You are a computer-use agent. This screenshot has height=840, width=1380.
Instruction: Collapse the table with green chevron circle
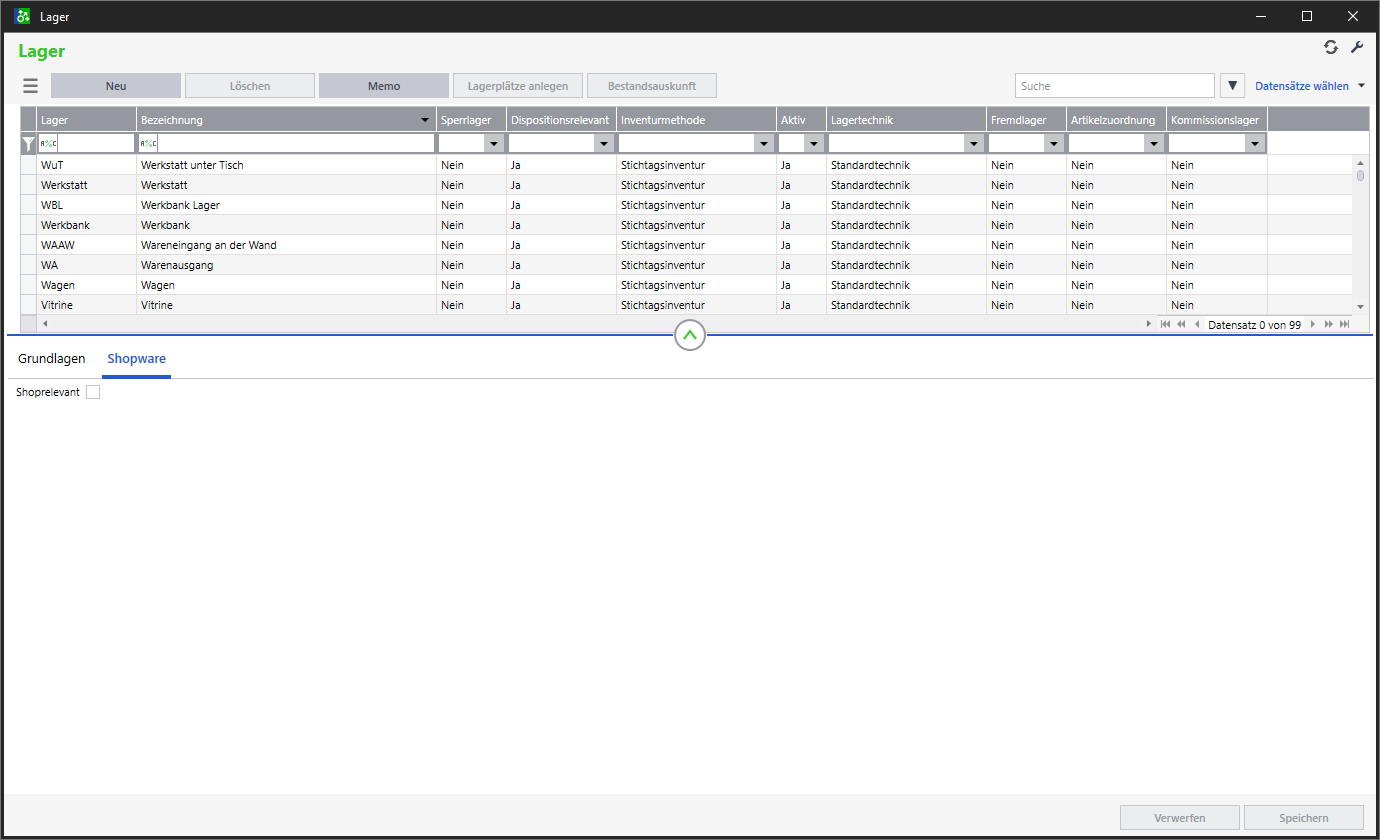690,336
